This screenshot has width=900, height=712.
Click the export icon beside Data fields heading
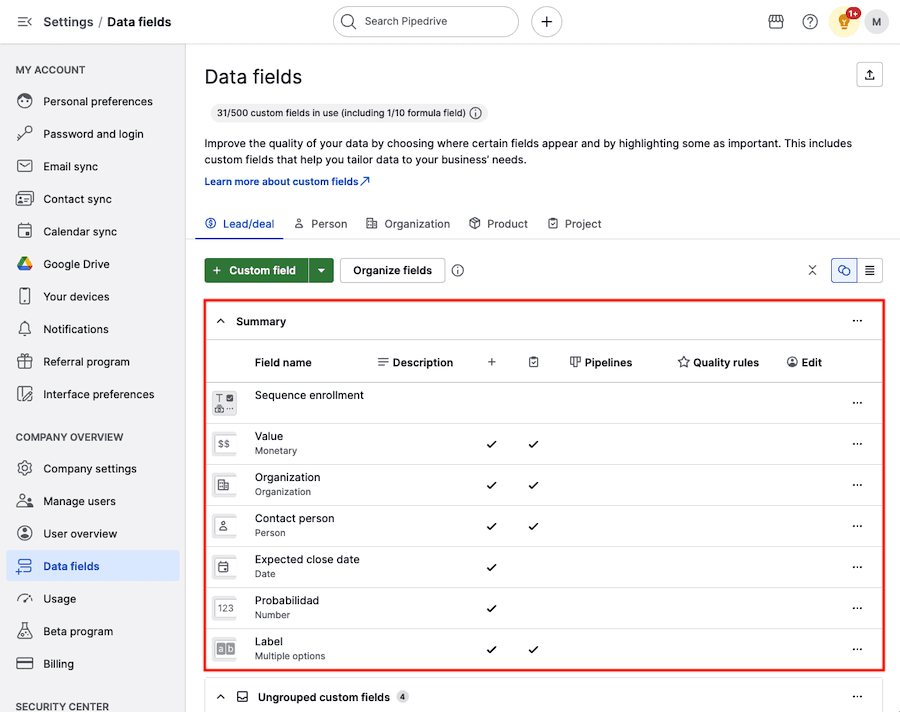(869, 75)
